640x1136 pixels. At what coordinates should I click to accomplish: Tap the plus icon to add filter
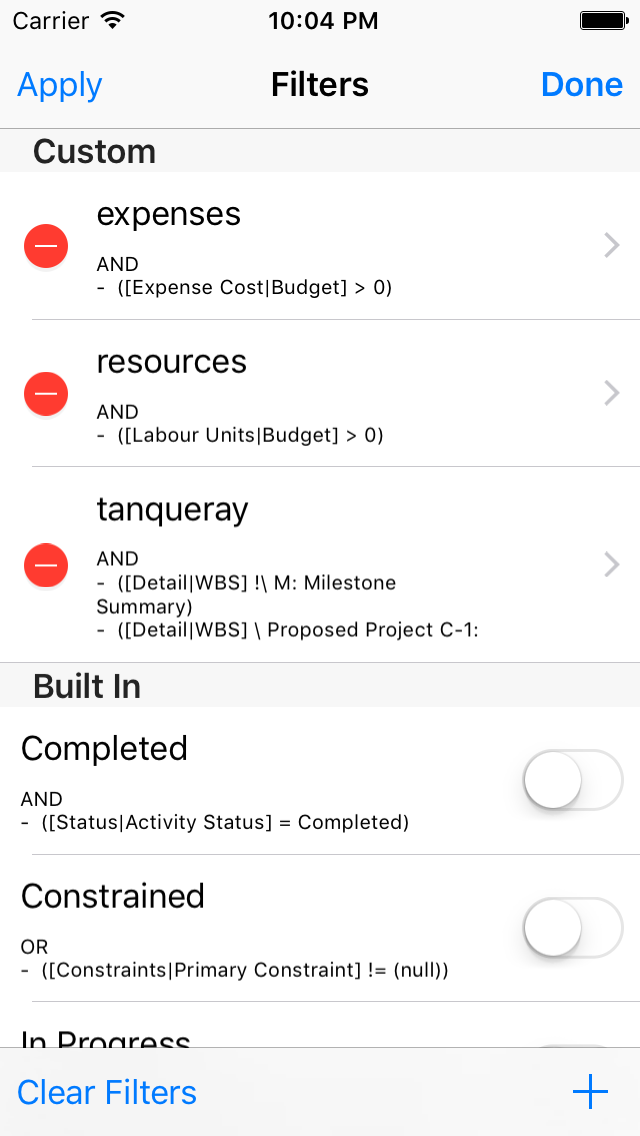click(590, 1092)
